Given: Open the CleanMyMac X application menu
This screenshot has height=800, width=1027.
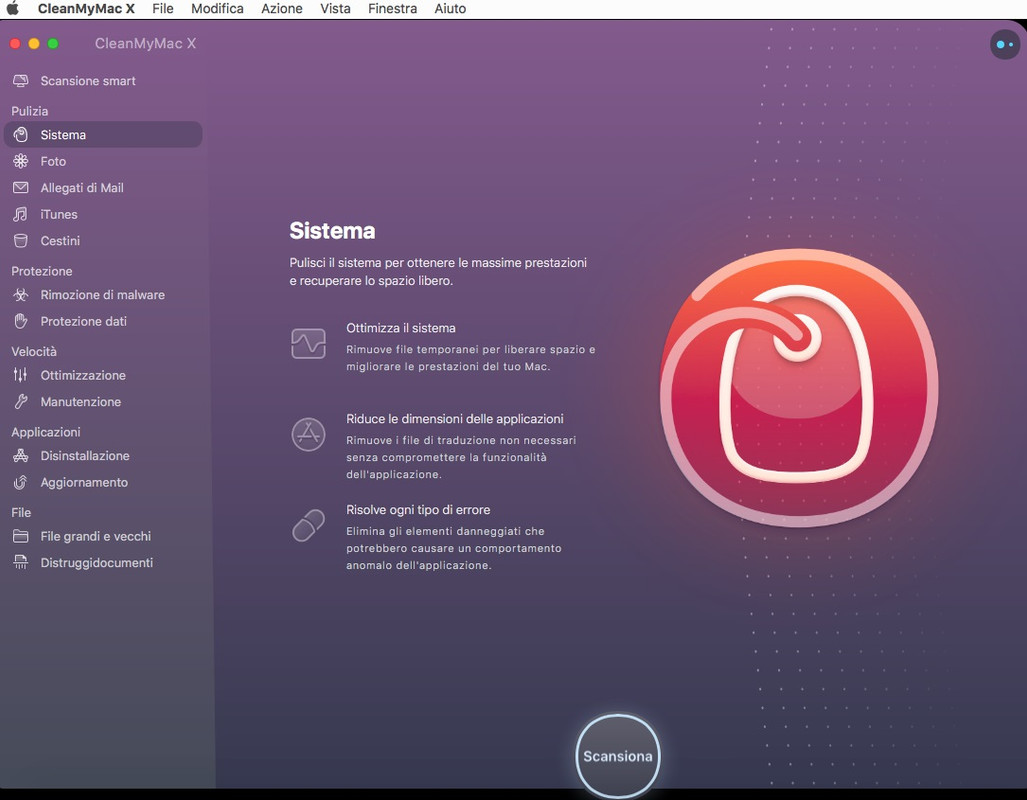Looking at the screenshot, I should (86, 9).
